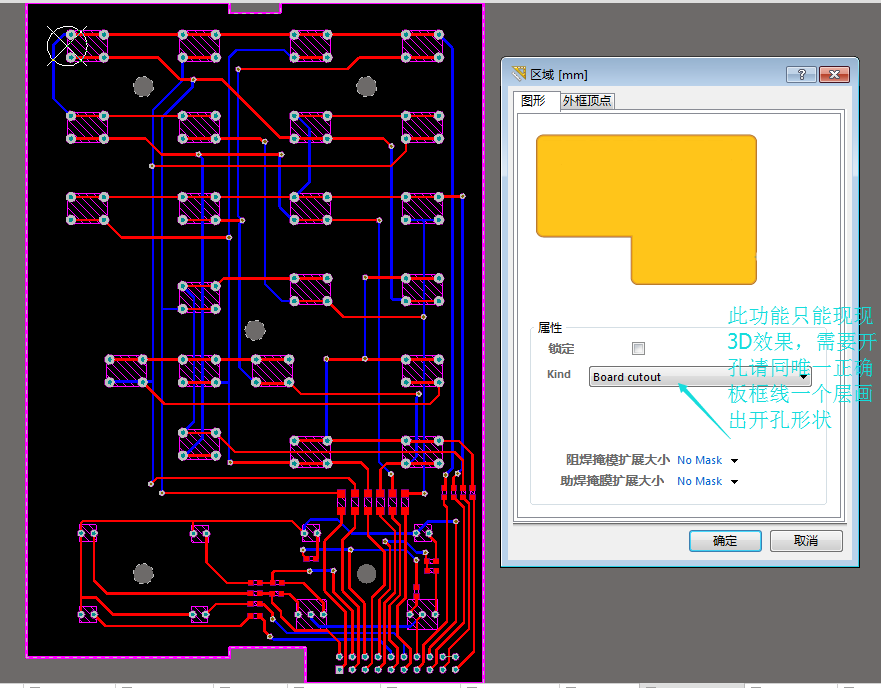Expand the 阻焊掩模扩展大小 No Mask dropdown arrow

tap(735, 461)
